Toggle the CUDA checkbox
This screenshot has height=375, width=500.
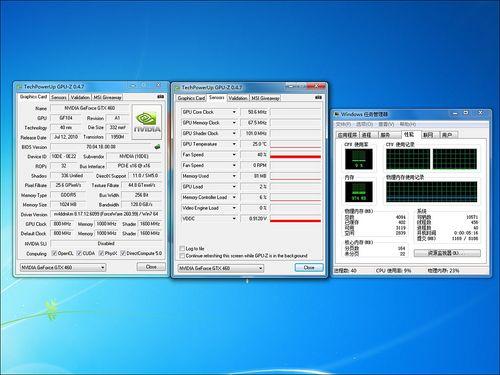(x=79, y=253)
